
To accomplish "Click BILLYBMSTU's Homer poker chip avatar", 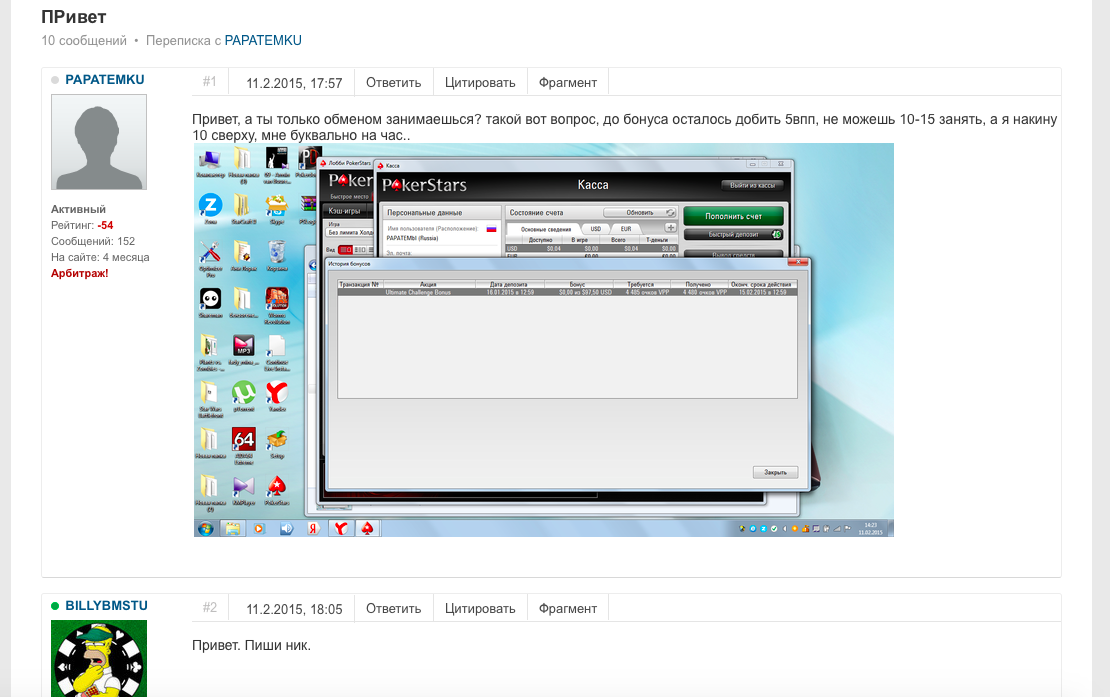I will tap(99, 659).
